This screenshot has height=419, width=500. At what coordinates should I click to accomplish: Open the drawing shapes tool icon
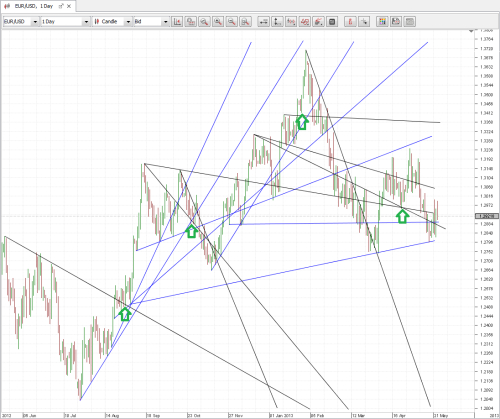pos(305,22)
